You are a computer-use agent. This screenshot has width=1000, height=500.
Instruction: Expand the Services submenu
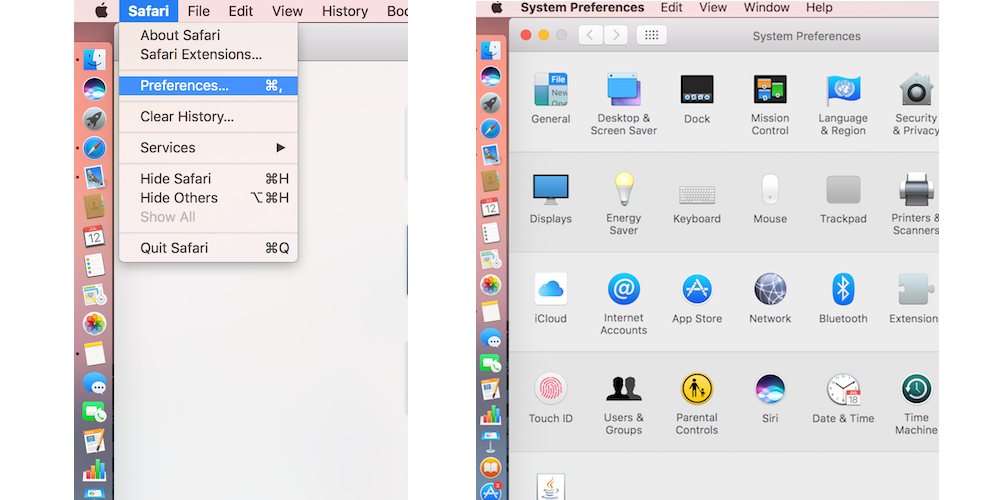point(209,147)
